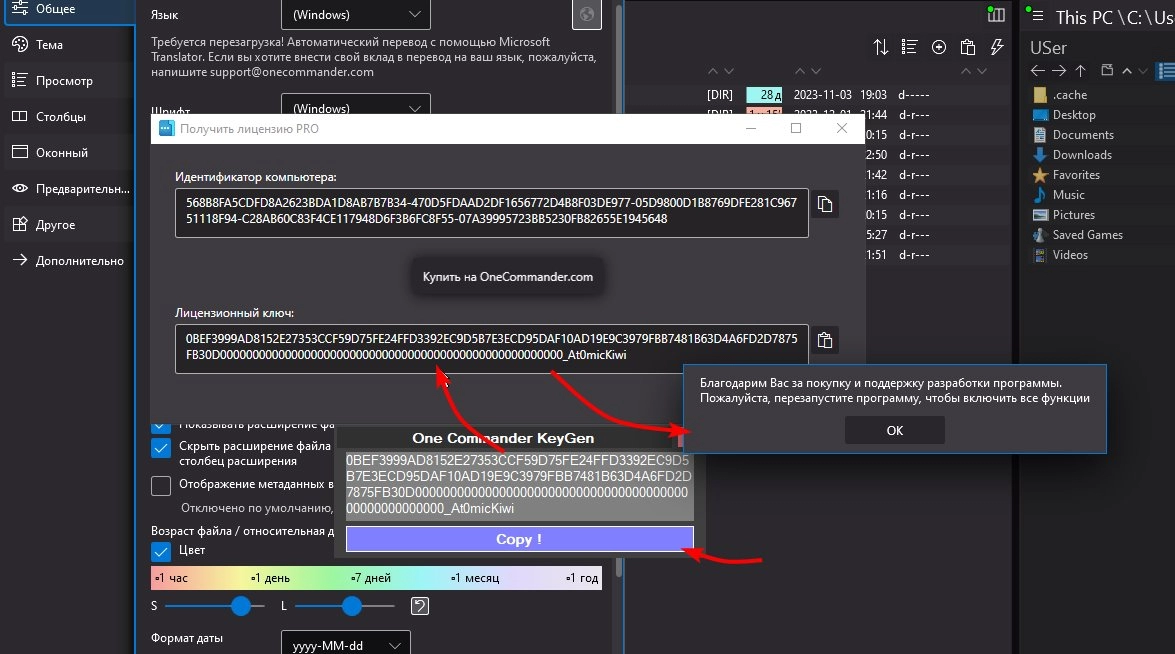Image resolution: width=1175 pixels, height=654 pixels.
Task: Go back with the left arrow under USer
Action: (x=1038, y=70)
